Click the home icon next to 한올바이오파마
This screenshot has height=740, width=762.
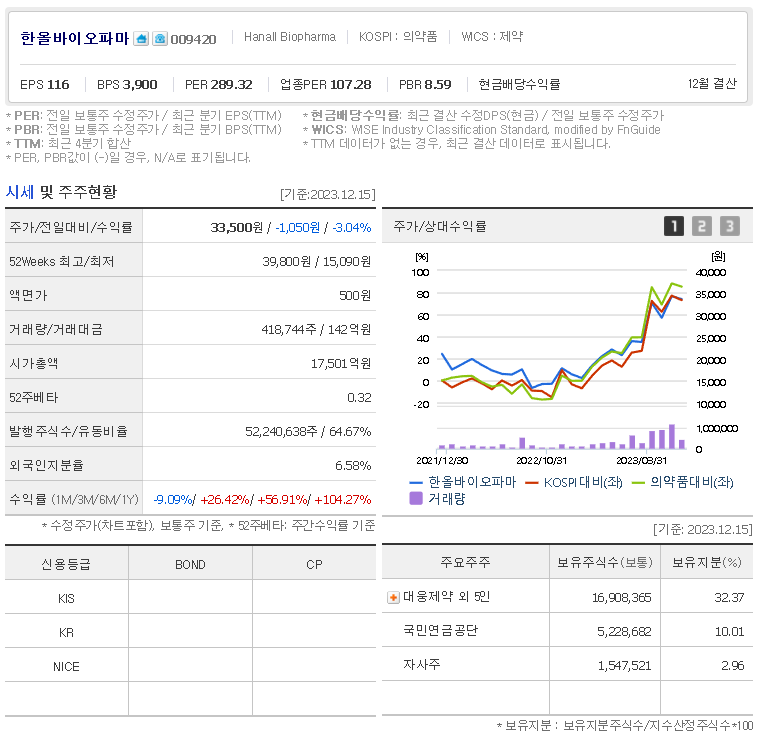(x=141, y=38)
